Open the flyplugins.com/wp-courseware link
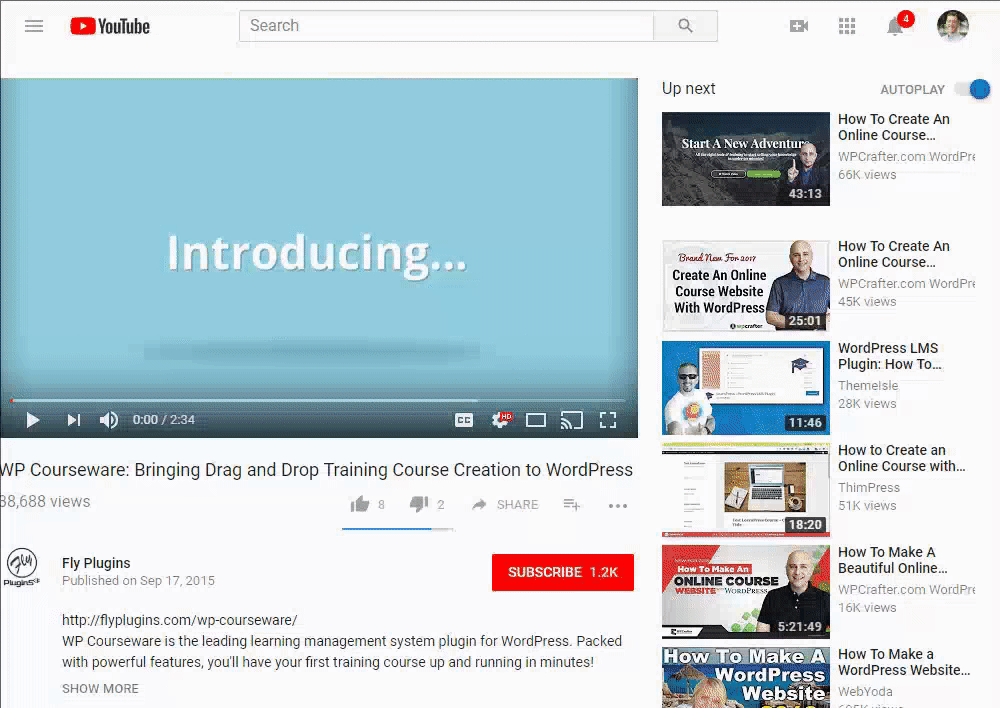Image resolution: width=1000 pixels, height=708 pixels. pos(179,619)
